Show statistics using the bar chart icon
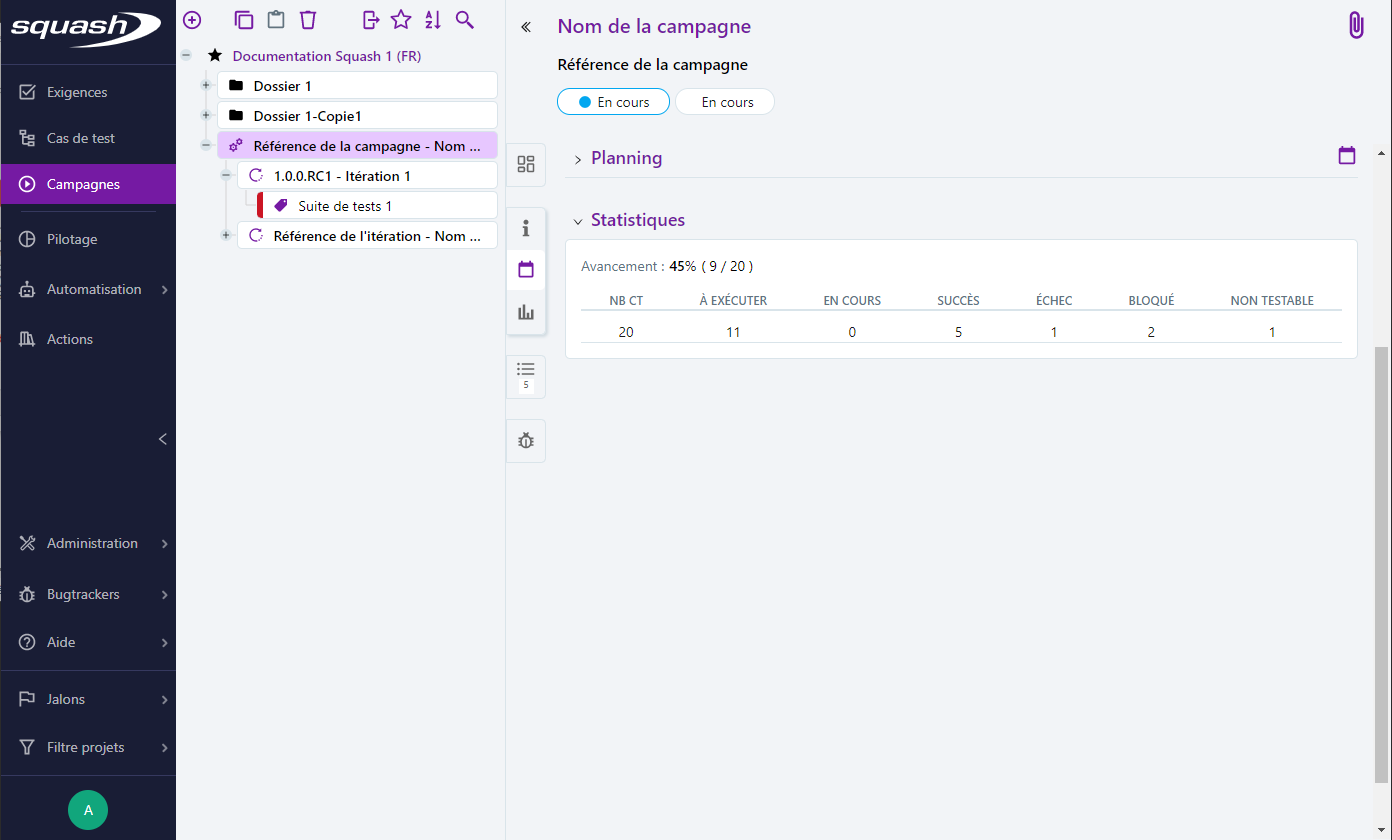 coord(525,312)
